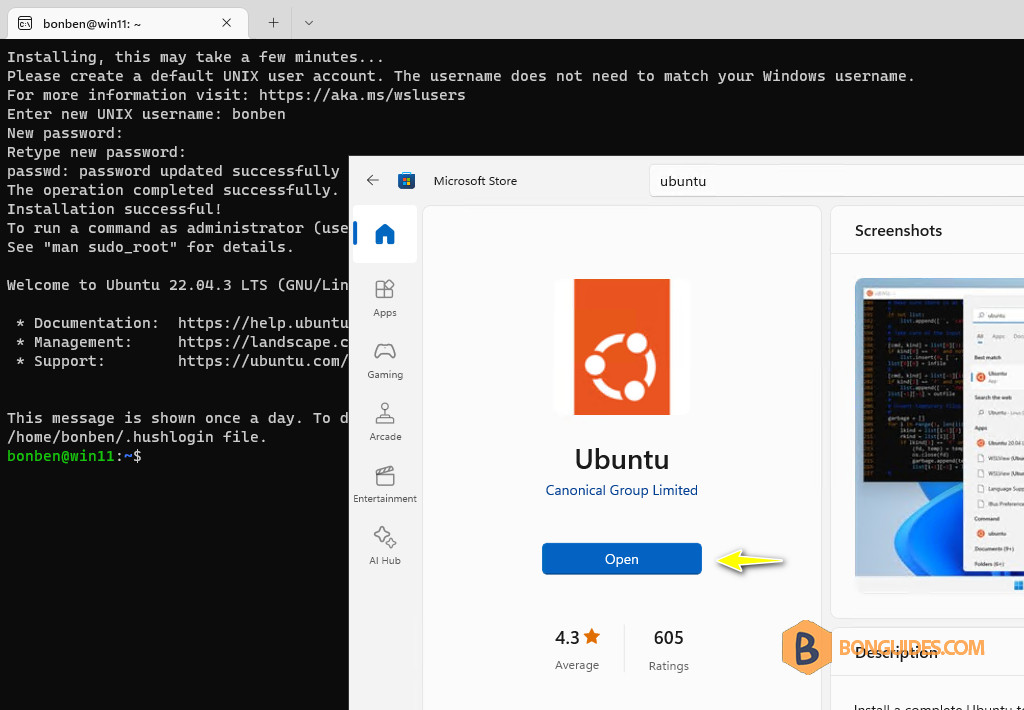Open the Arcade section in the Store sidebar

(x=385, y=423)
